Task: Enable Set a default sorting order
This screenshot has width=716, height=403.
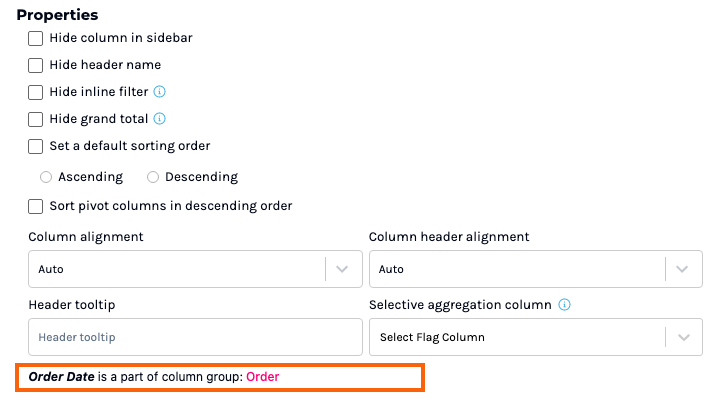Action: click(36, 146)
